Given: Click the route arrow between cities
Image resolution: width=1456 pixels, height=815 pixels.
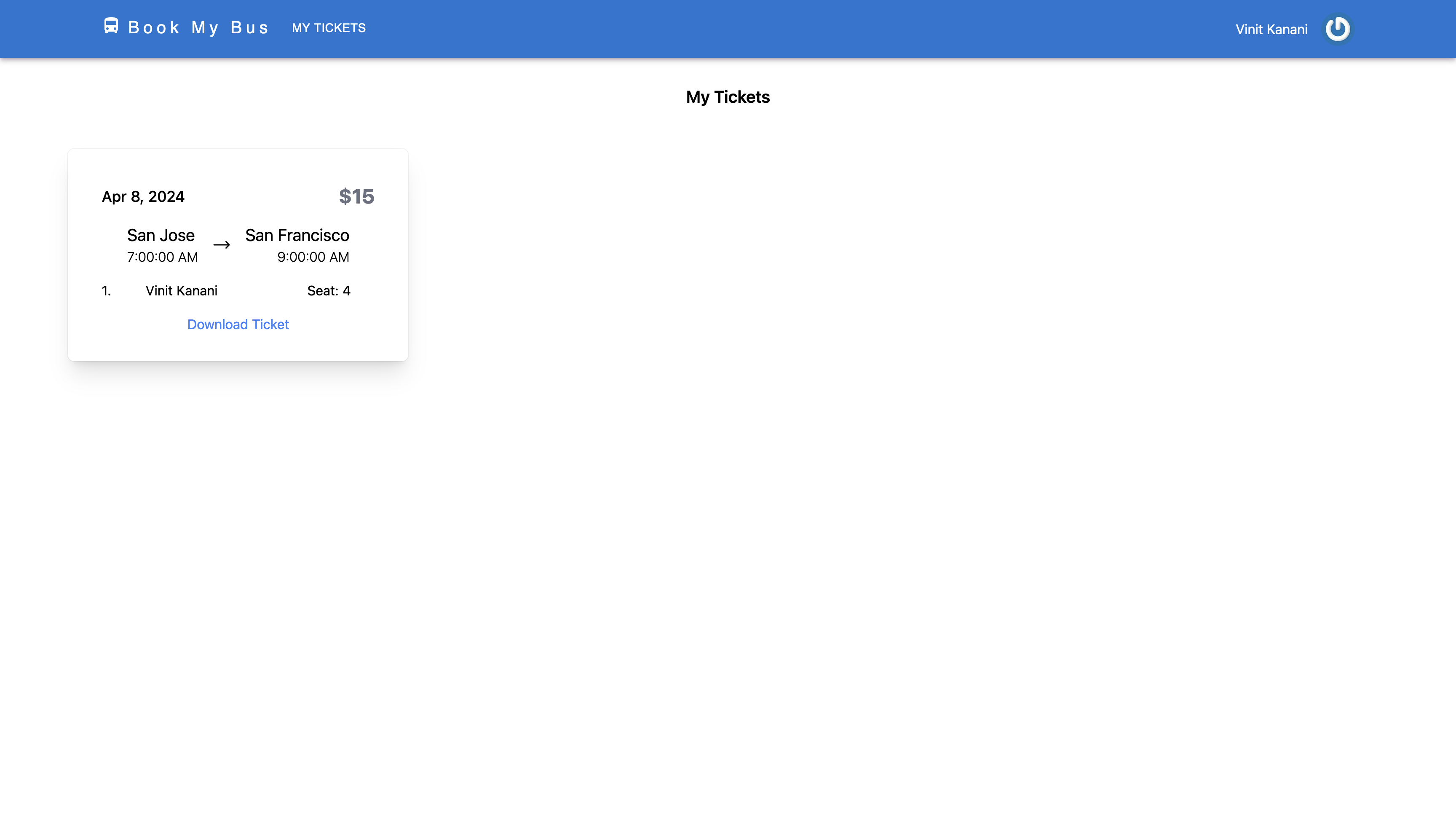Looking at the screenshot, I should (222, 245).
